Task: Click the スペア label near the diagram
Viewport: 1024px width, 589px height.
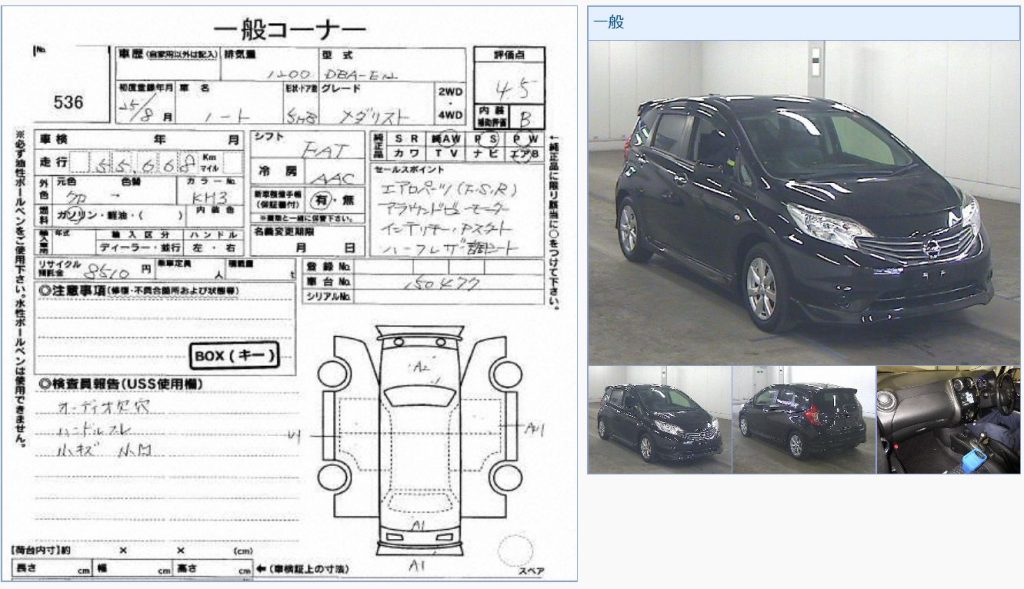Action: [x=532, y=571]
